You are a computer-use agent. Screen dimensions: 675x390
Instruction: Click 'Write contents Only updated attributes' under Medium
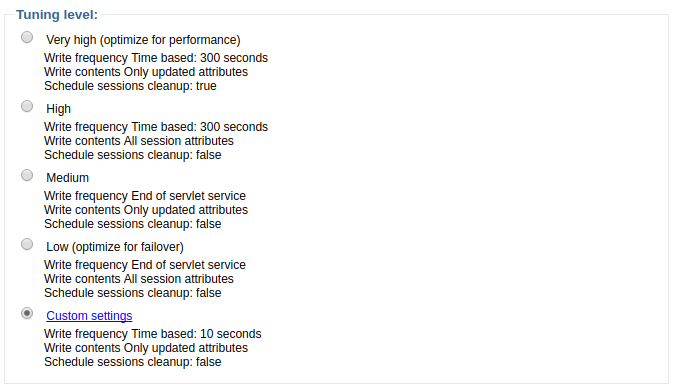coord(146,210)
